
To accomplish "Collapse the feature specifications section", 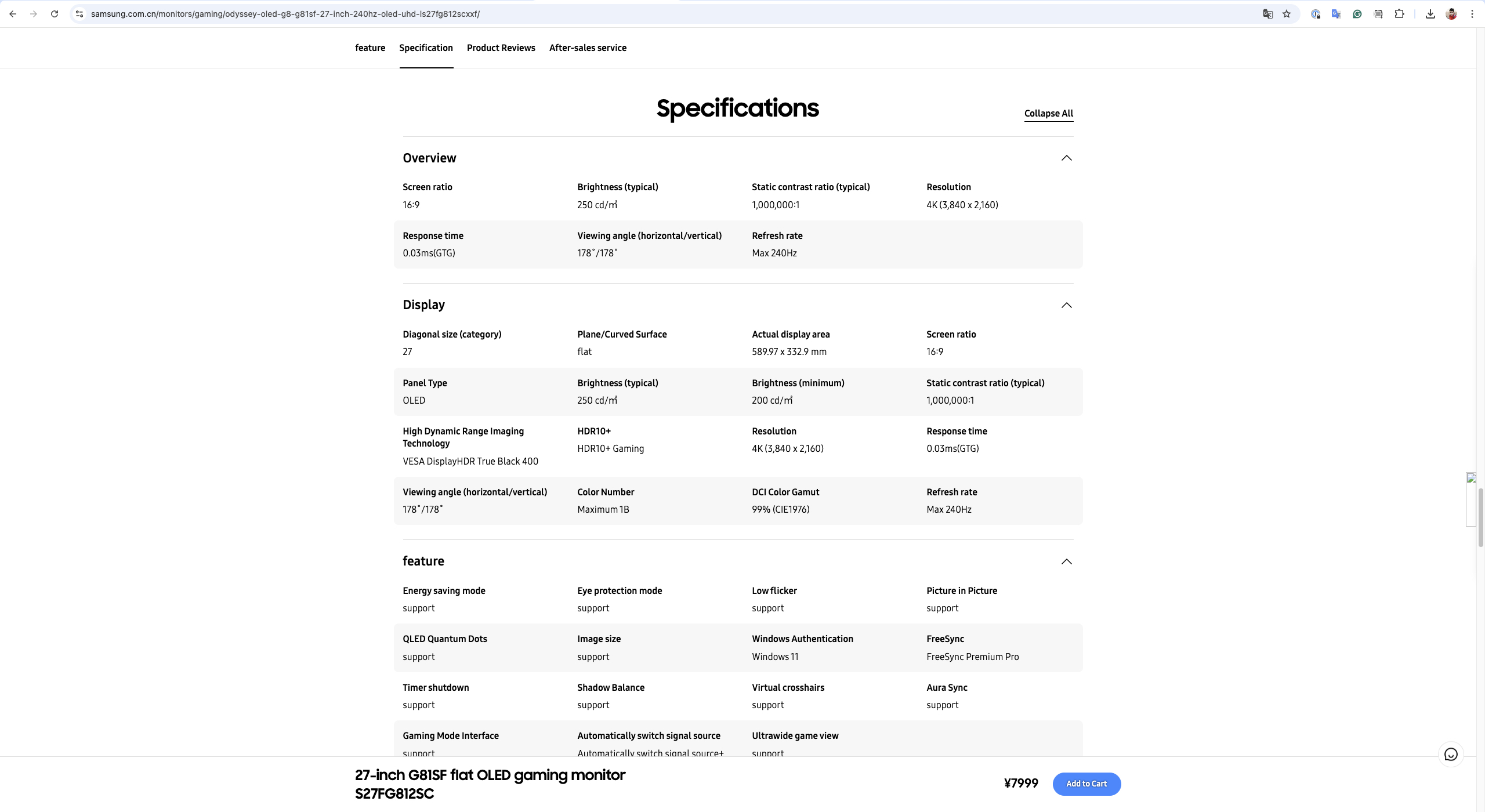I will (x=1066, y=561).
